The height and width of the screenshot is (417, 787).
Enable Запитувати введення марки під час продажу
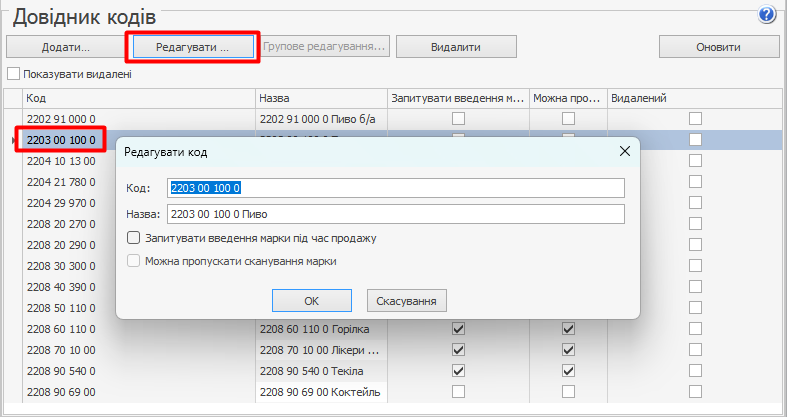click(134, 238)
